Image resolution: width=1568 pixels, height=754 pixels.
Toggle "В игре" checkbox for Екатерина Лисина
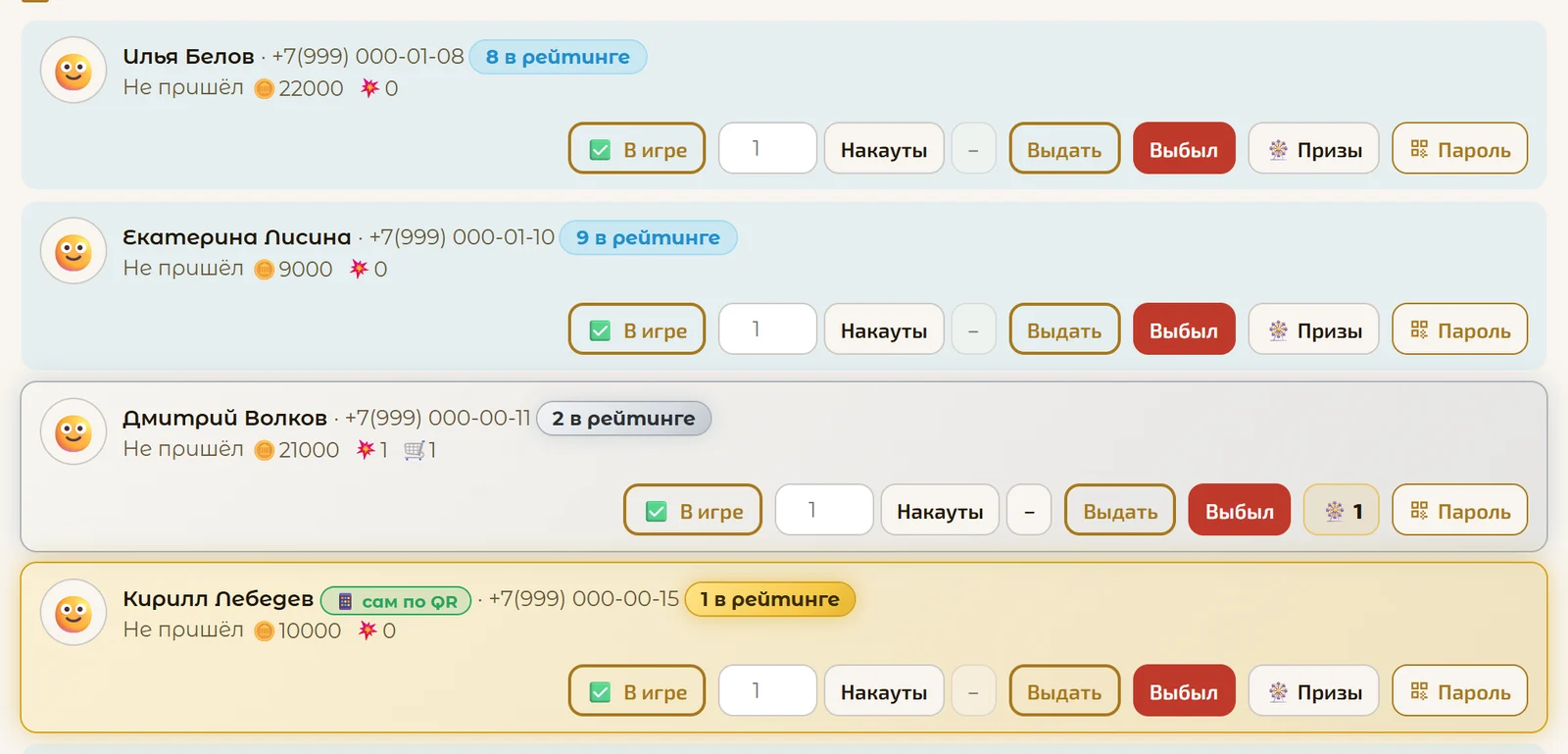point(601,330)
